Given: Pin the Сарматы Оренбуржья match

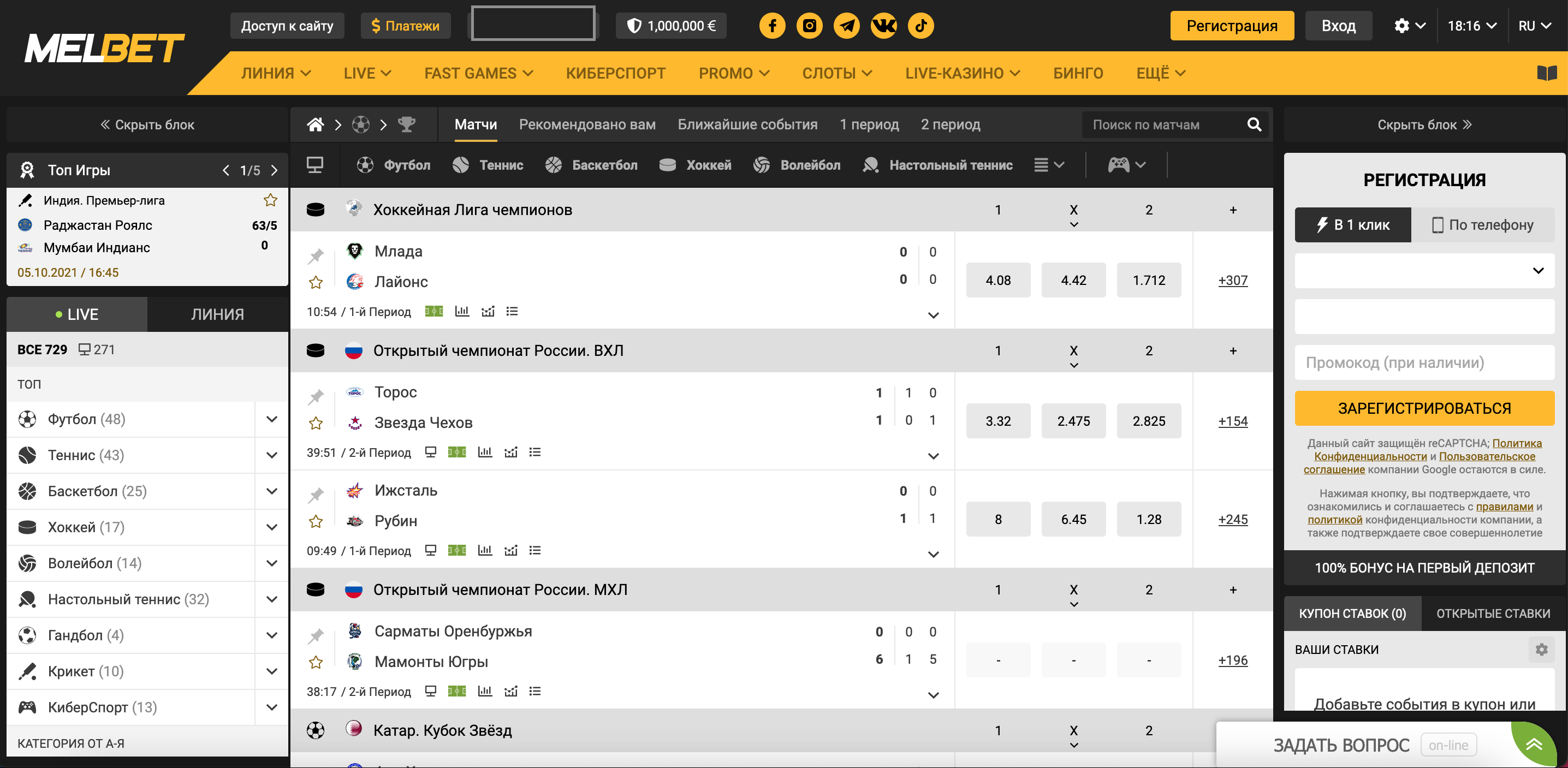Looking at the screenshot, I should point(316,636).
